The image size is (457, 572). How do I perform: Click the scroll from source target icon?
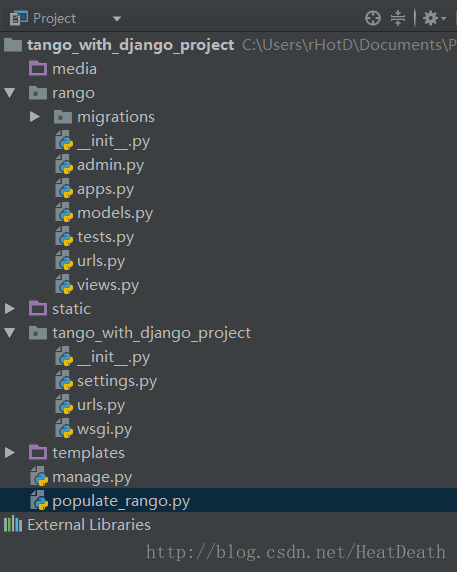coord(373,18)
